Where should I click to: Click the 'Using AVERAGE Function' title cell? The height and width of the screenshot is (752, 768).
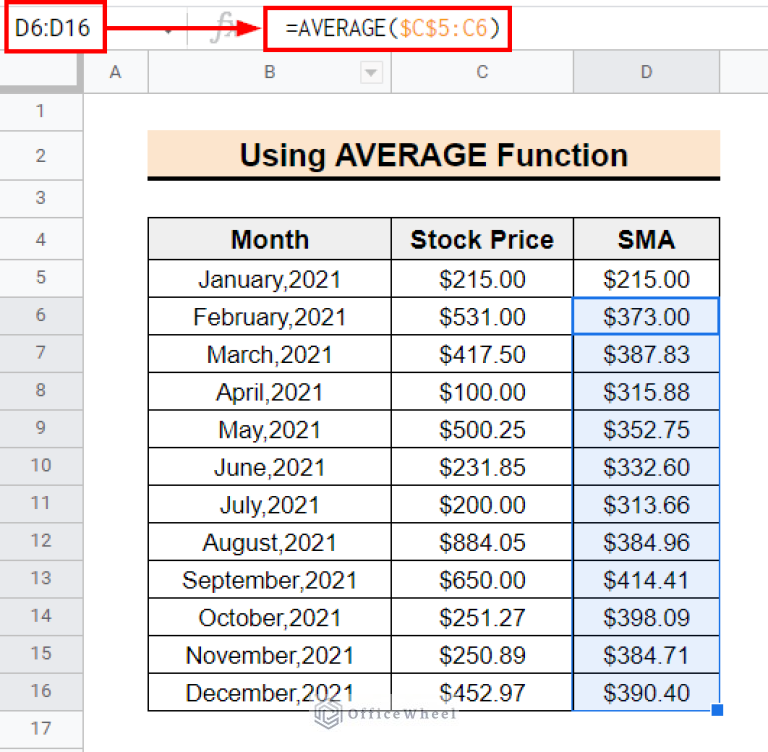click(x=433, y=155)
